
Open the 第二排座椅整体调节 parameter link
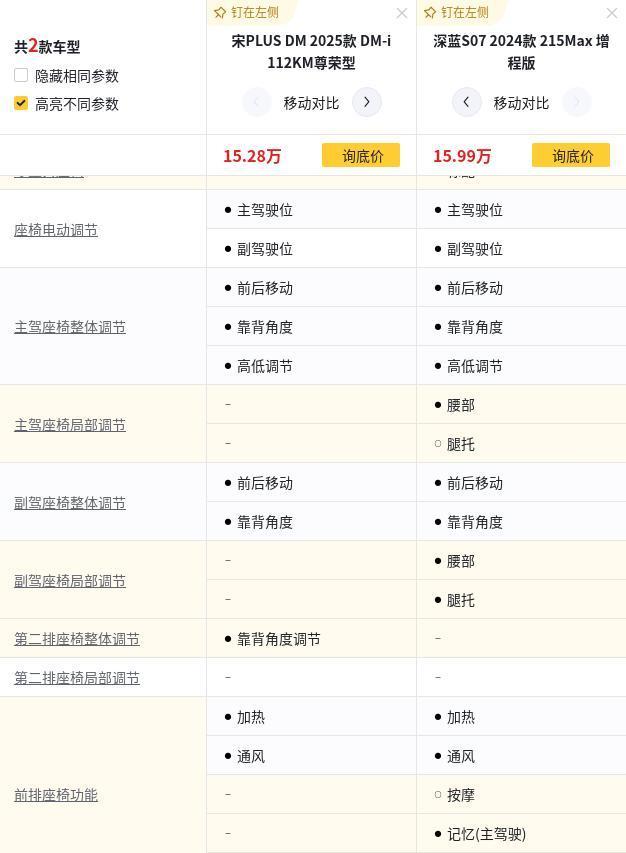coord(77,639)
